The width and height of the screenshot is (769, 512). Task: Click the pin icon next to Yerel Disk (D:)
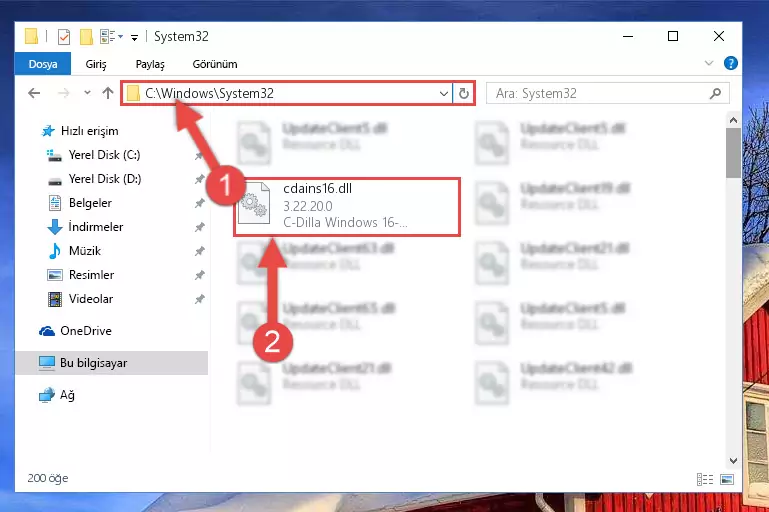(x=199, y=179)
